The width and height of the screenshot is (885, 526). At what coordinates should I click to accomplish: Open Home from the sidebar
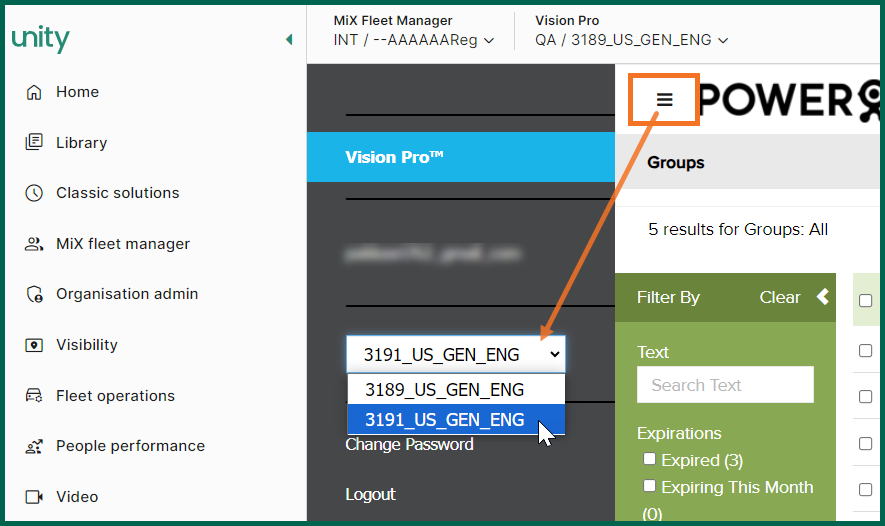[x=77, y=92]
